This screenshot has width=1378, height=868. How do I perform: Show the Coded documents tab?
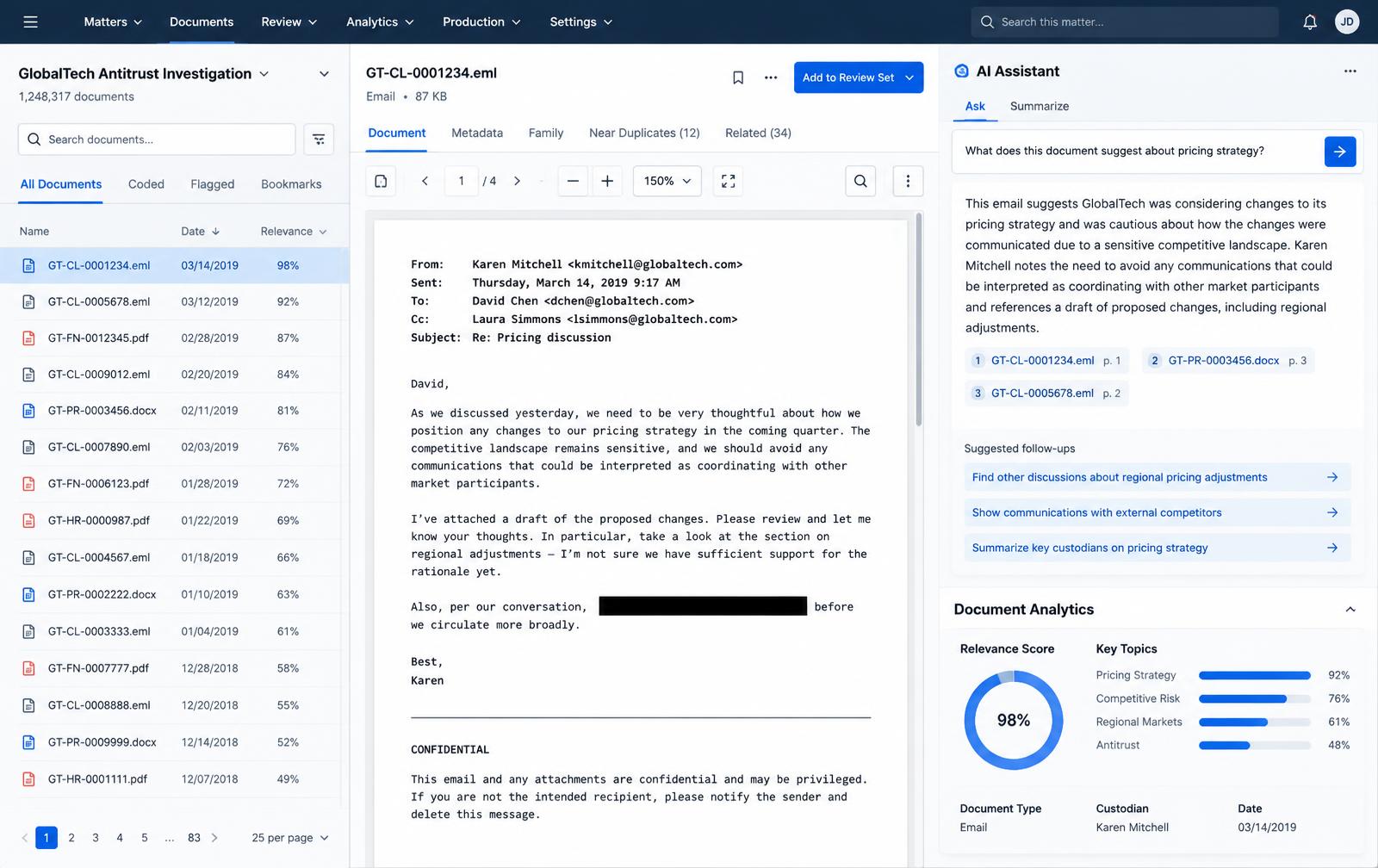[146, 184]
